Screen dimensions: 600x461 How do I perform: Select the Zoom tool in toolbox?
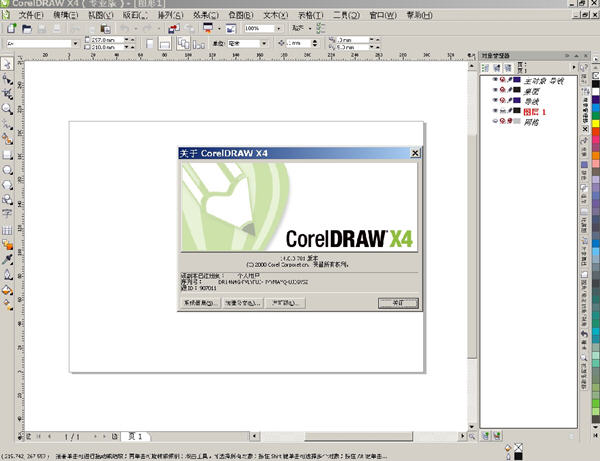(7, 108)
